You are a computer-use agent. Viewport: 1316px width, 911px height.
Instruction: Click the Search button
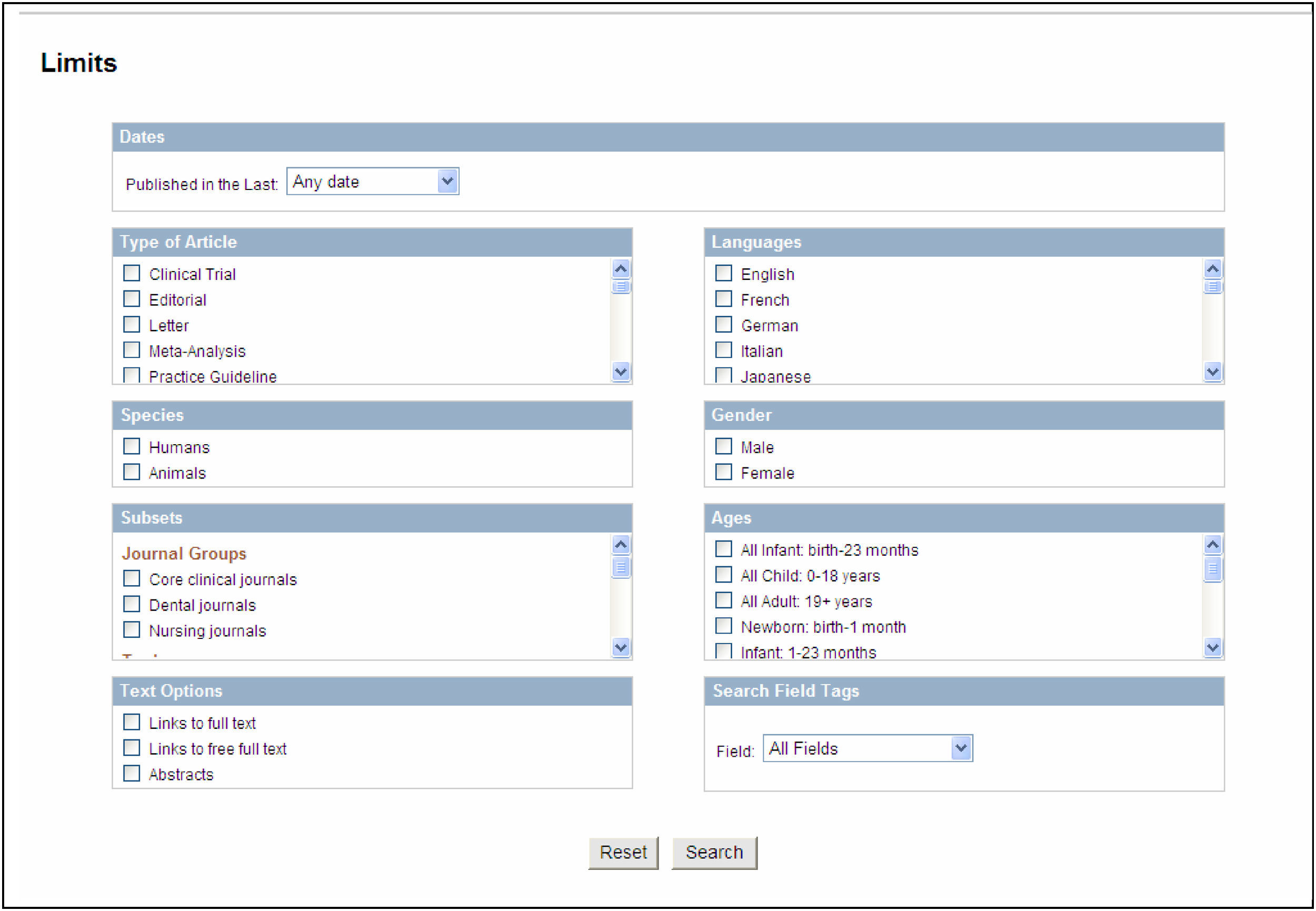(x=714, y=853)
